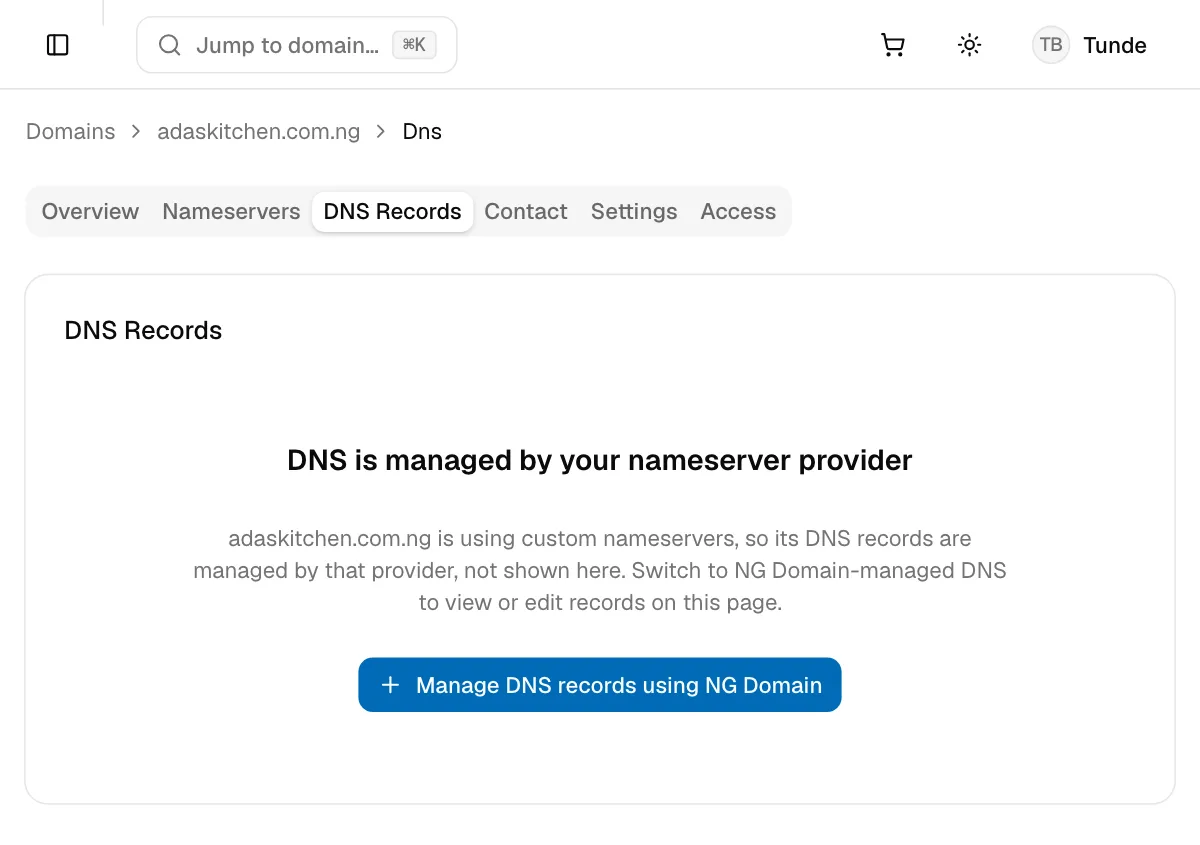The width and height of the screenshot is (1200, 845).
Task: Click the search magnifier icon
Action: tap(170, 45)
